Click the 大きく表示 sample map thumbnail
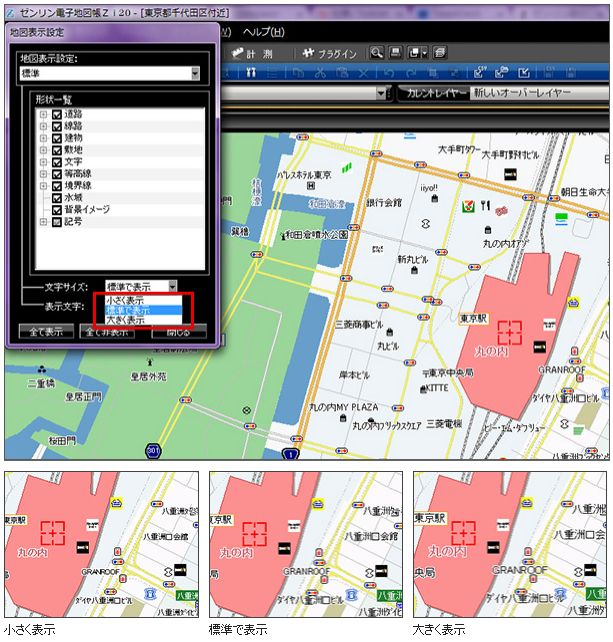 coord(510,544)
